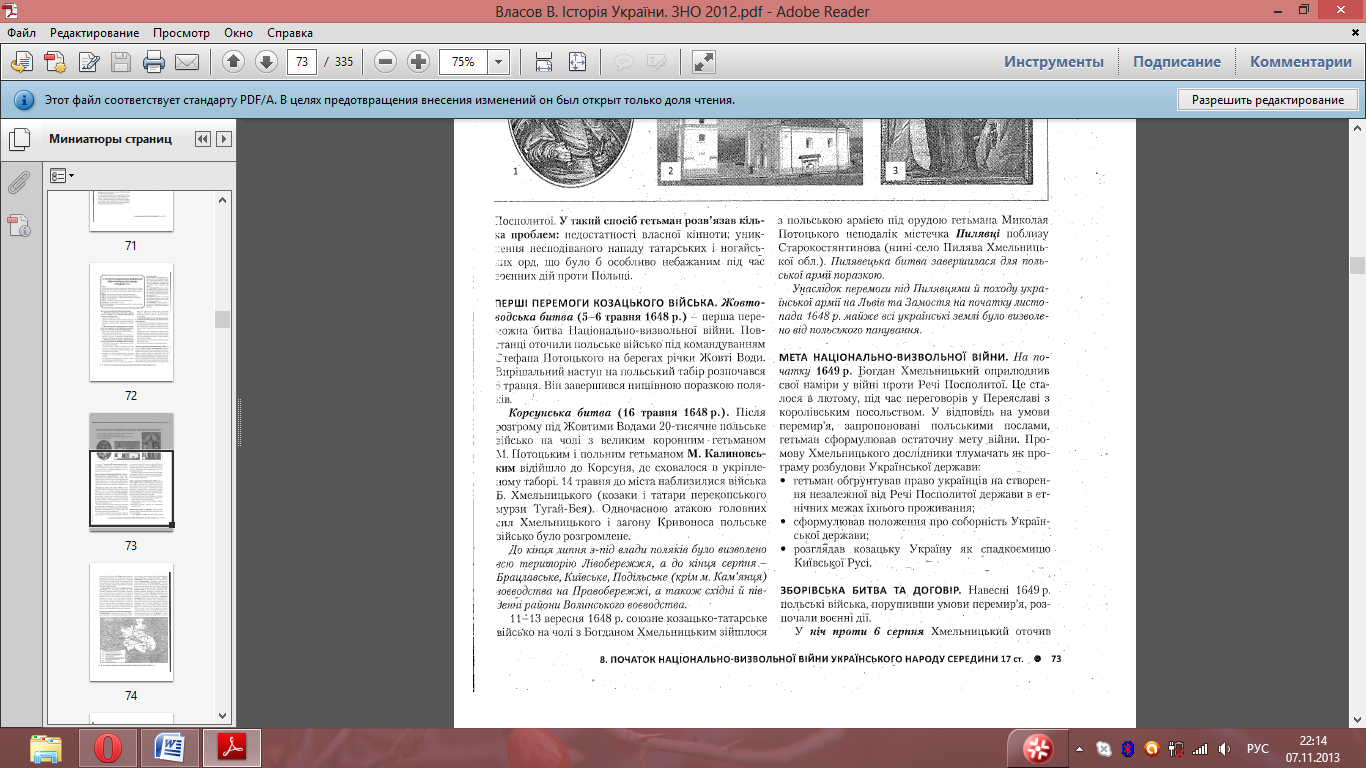This screenshot has width=1366, height=768.
Task: Click the total page count 335 text
Action: click(344, 62)
